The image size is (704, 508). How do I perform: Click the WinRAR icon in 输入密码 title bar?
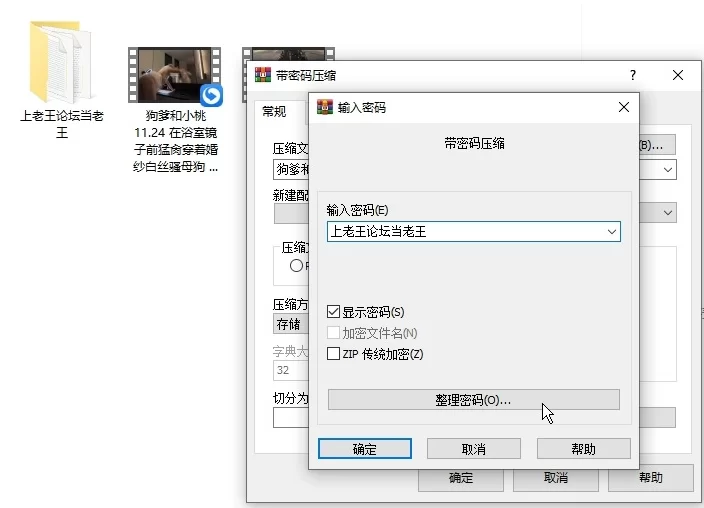[x=325, y=107]
